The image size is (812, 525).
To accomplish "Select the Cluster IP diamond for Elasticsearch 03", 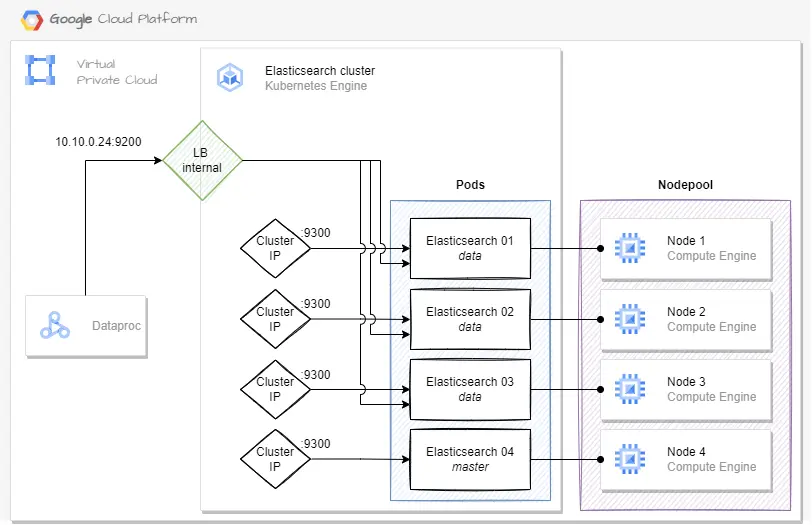I will (276, 389).
